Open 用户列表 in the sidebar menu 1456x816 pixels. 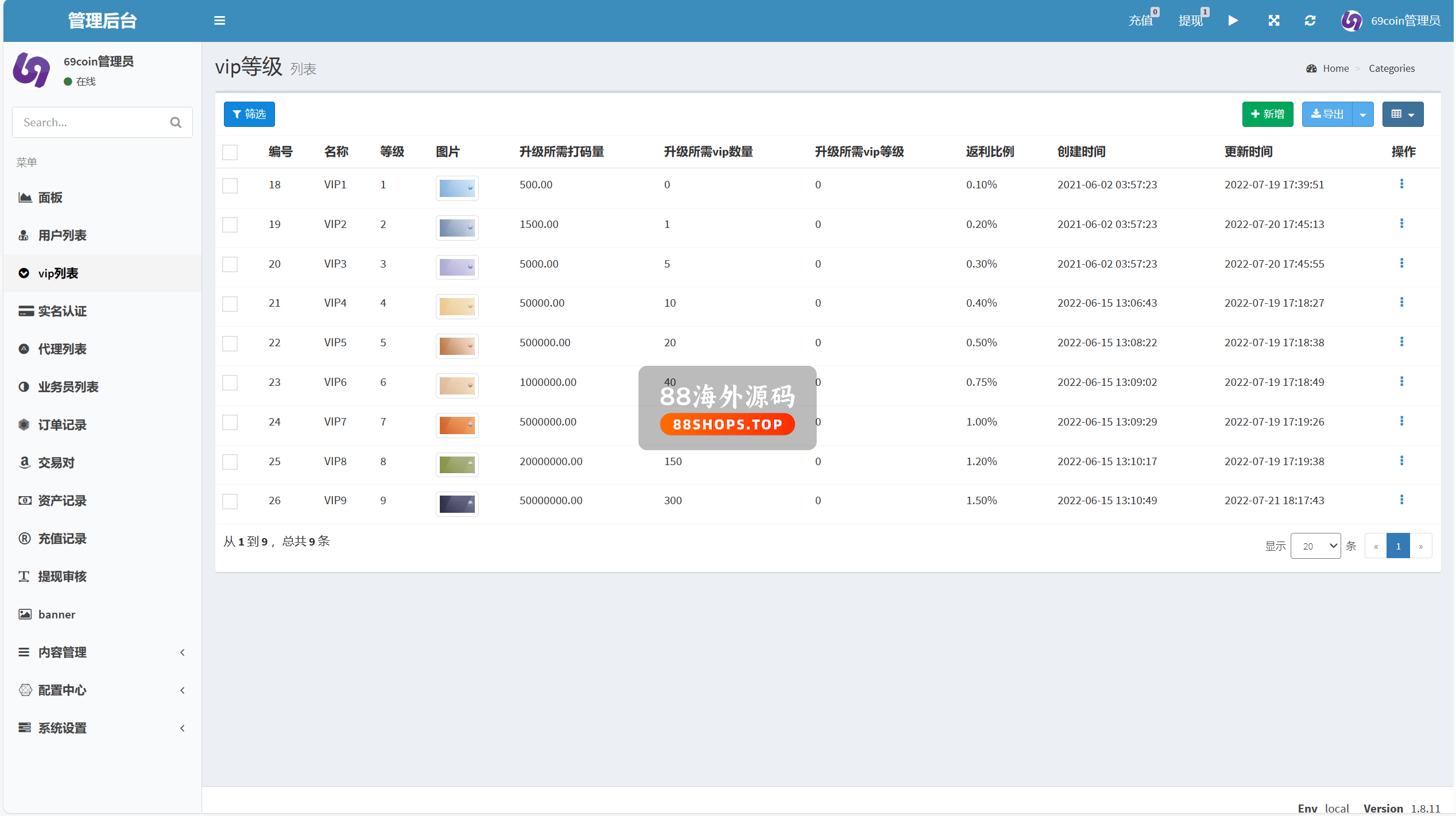pyautogui.click(x=62, y=235)
